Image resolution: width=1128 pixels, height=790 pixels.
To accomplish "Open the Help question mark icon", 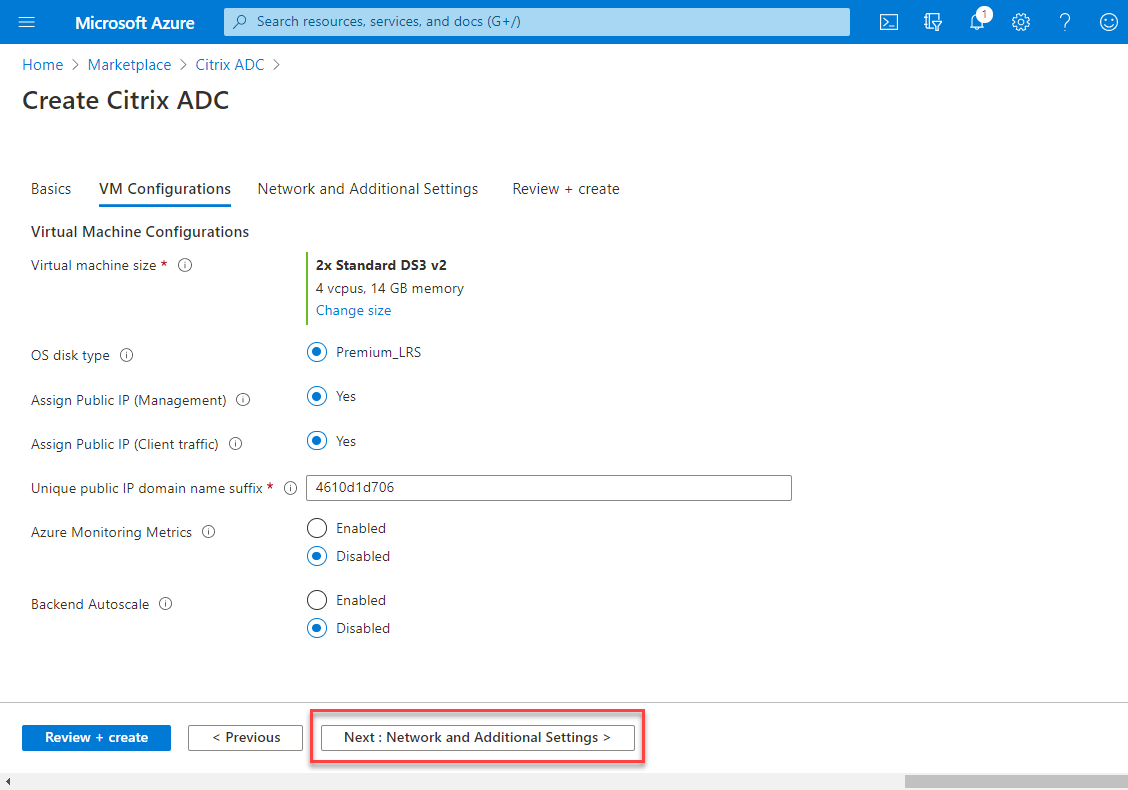I will 1065,22.
